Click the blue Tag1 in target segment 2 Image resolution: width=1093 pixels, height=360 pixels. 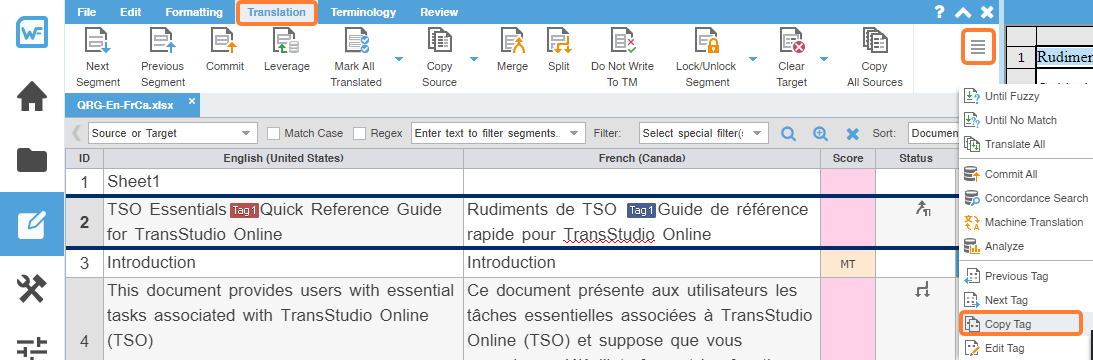641,210
